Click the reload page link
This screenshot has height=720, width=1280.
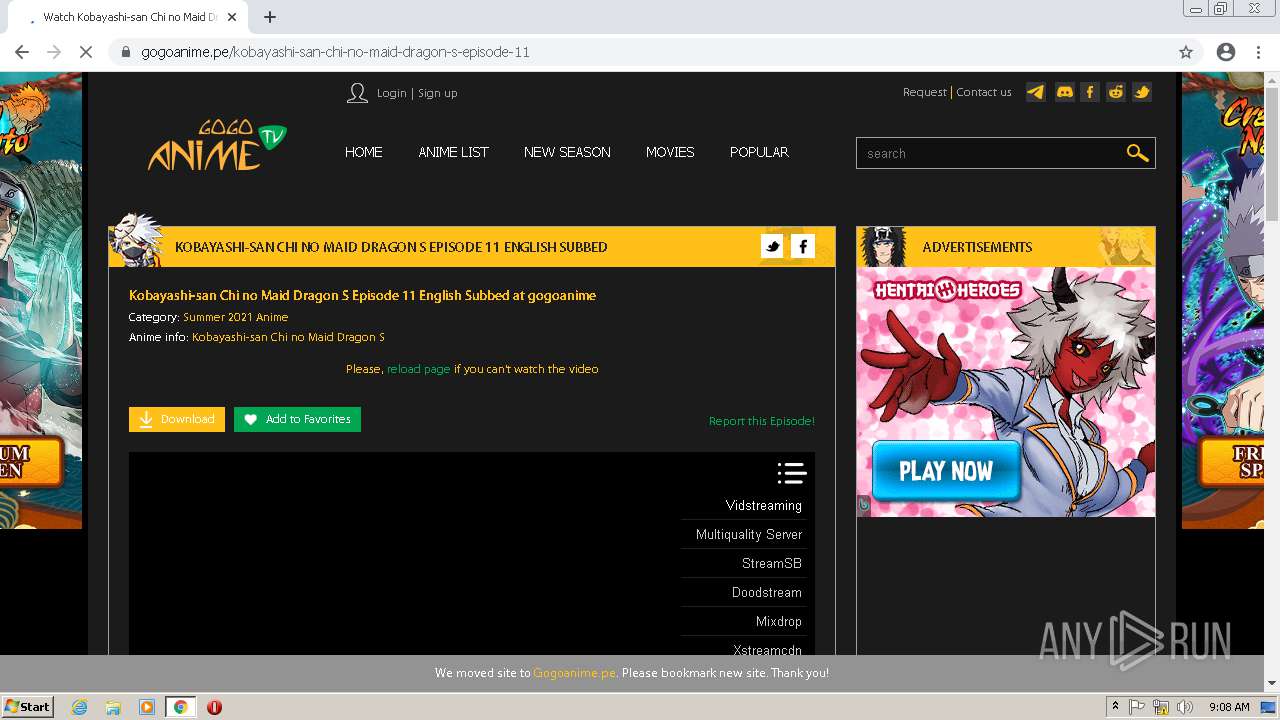(x=418, y=369)
